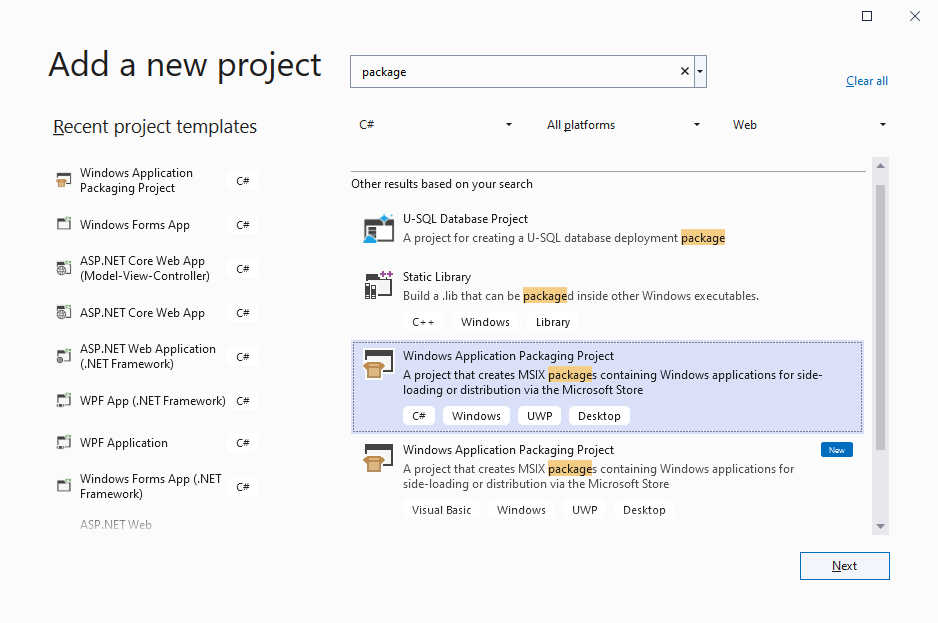
Task: Click the U-SQL Database Project icon
Action: pyautogui.click(x=378, y=228)
